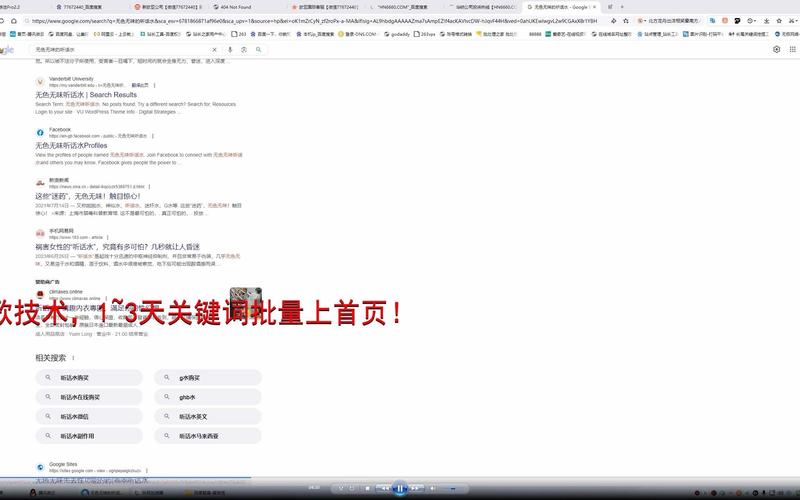Viewport: 800px width, 500px height.
Task: Click the media player seek progress bar
Action: click(x=400, y=478)
